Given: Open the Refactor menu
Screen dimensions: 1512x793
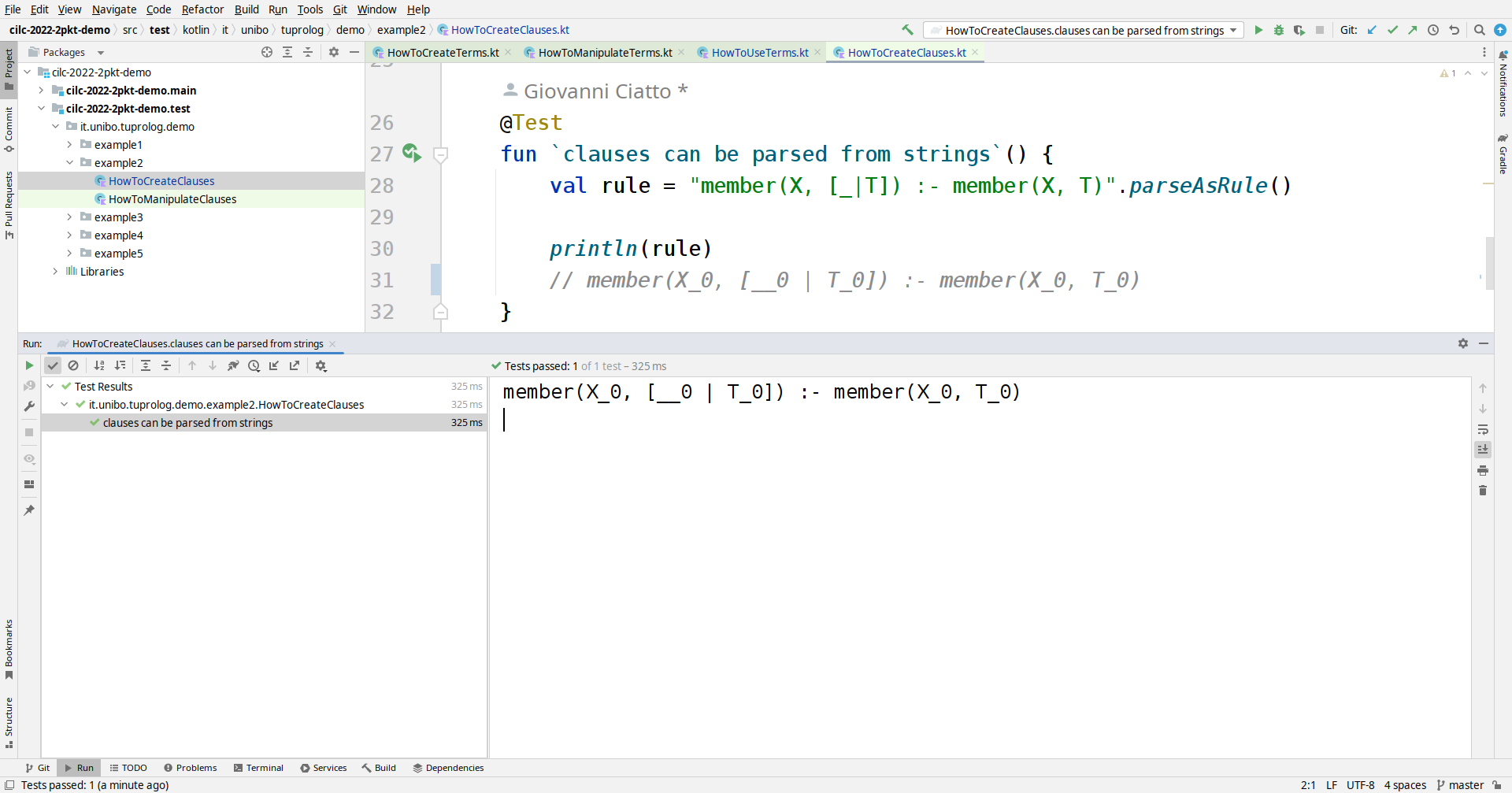Looking at the screenshot, I should [202, 9].
